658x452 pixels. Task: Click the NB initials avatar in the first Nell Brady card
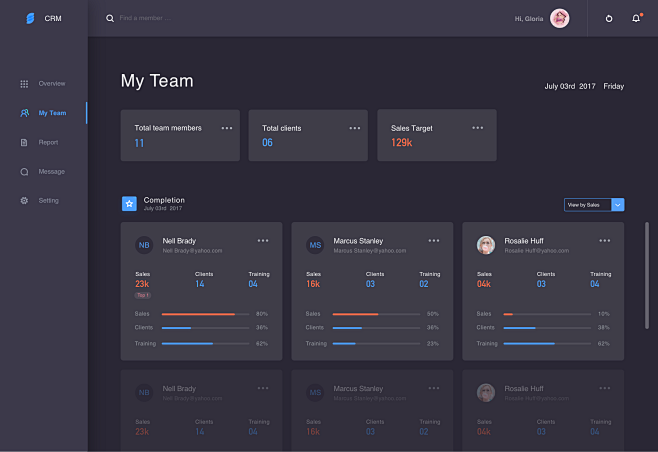[x=144, y=245]
